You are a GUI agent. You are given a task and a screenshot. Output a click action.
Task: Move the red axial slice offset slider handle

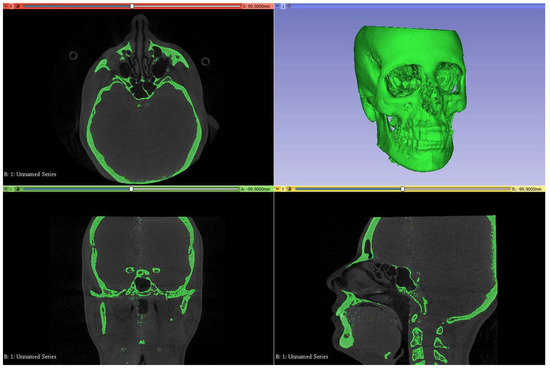132,6
